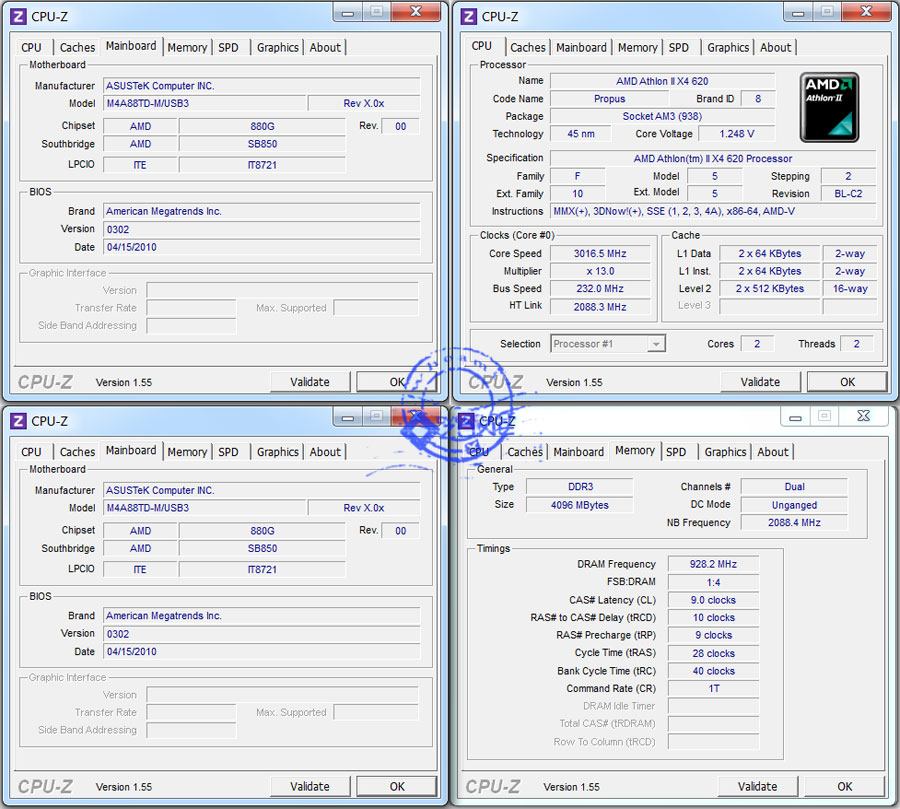Open Mainboard tab in bottom-right window
The width and height of the screenshot is (900, 809).
[578, 452]
